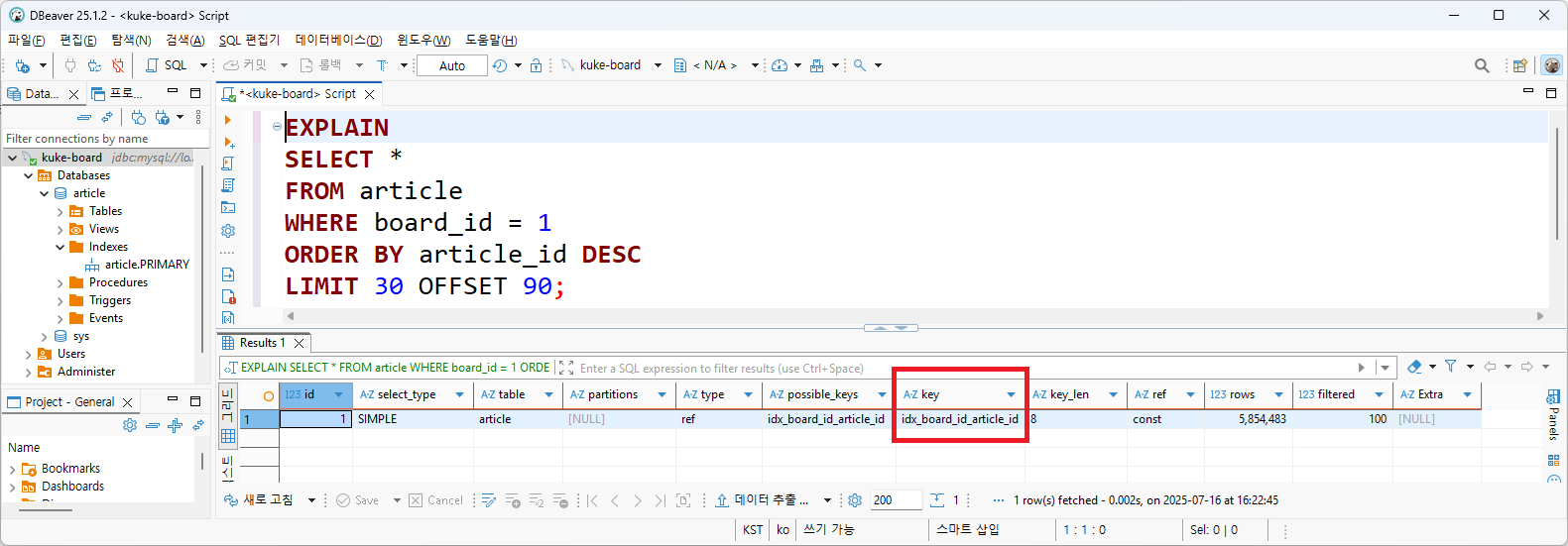The image size is (1568, 546).
Task: Click the Connect plug icon in toolbar
Action: (x=70, y=65)
